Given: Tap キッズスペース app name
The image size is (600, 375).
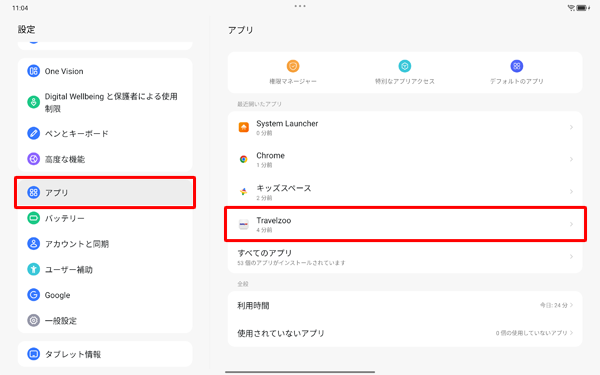Looking at the screenshot, I should [284, 188].
